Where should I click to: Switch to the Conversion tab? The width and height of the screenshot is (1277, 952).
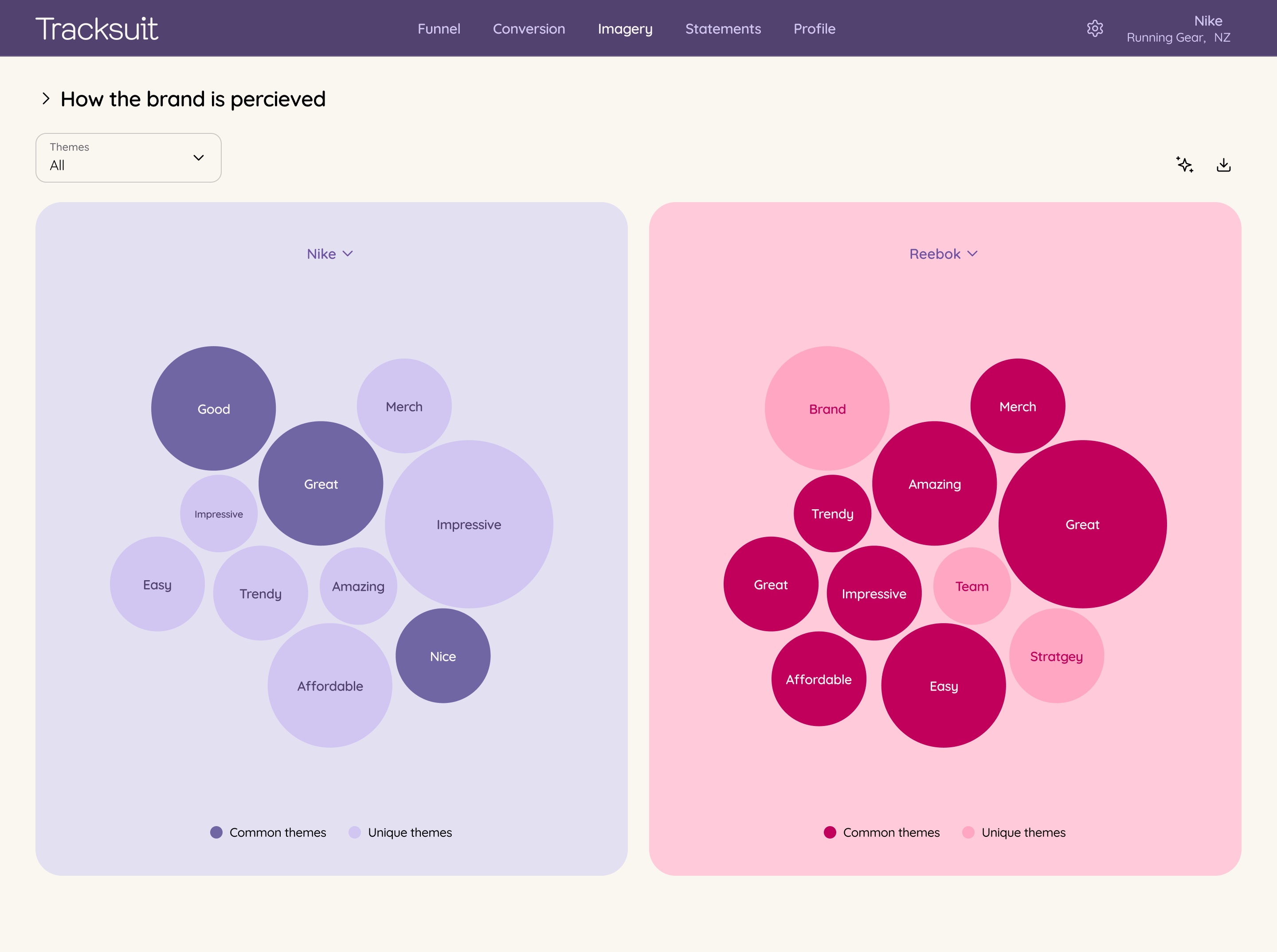[x=529, y=29]
